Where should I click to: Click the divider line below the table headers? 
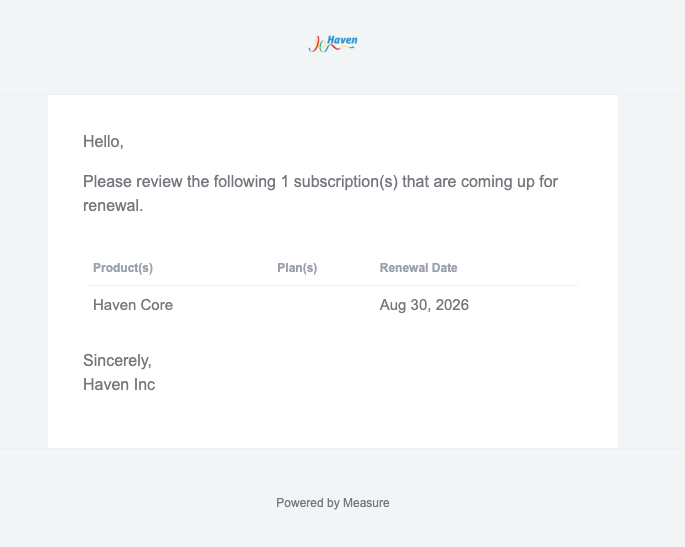333,286
